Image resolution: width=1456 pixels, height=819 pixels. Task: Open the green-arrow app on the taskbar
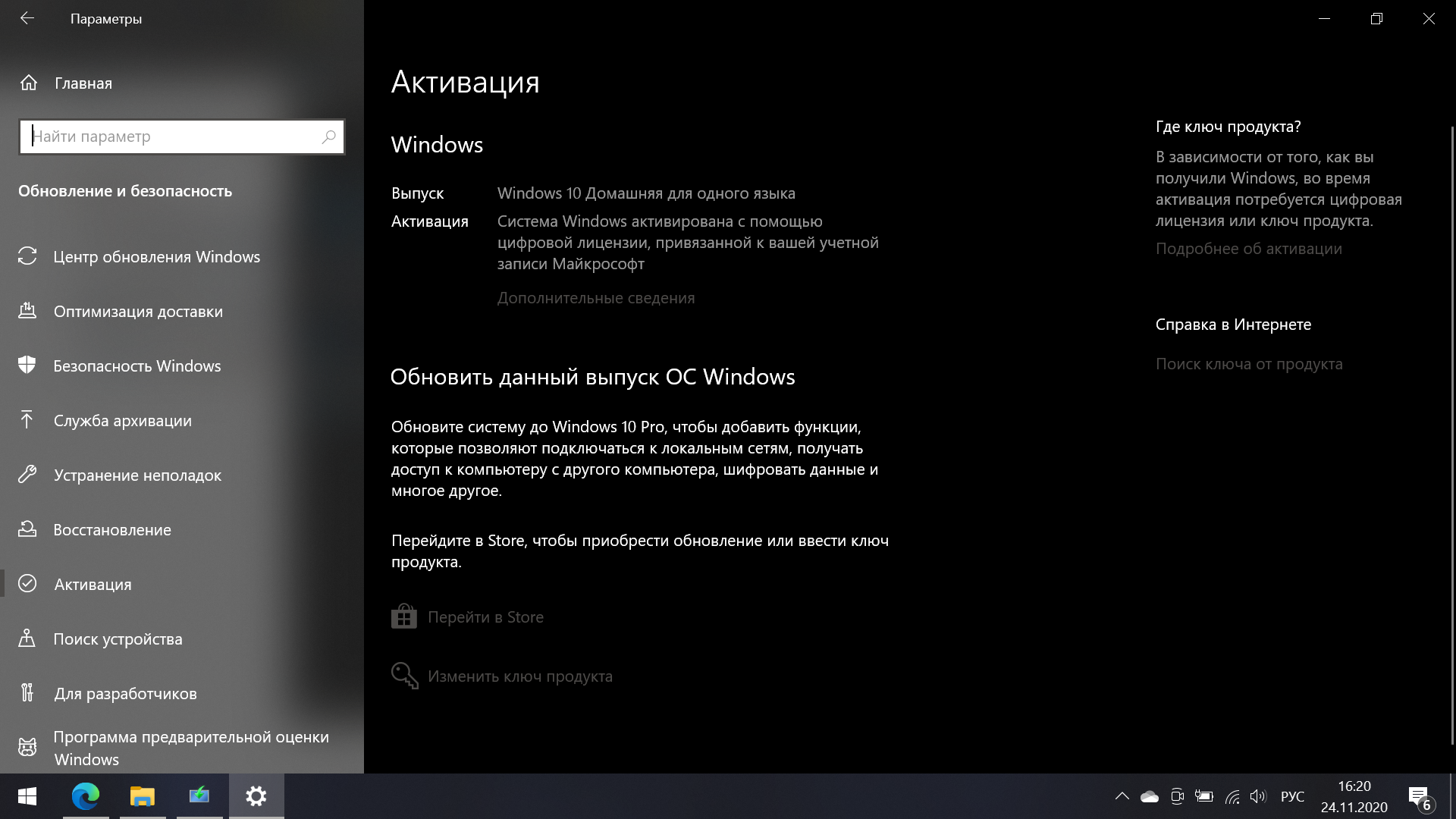[x=199, y=796]
